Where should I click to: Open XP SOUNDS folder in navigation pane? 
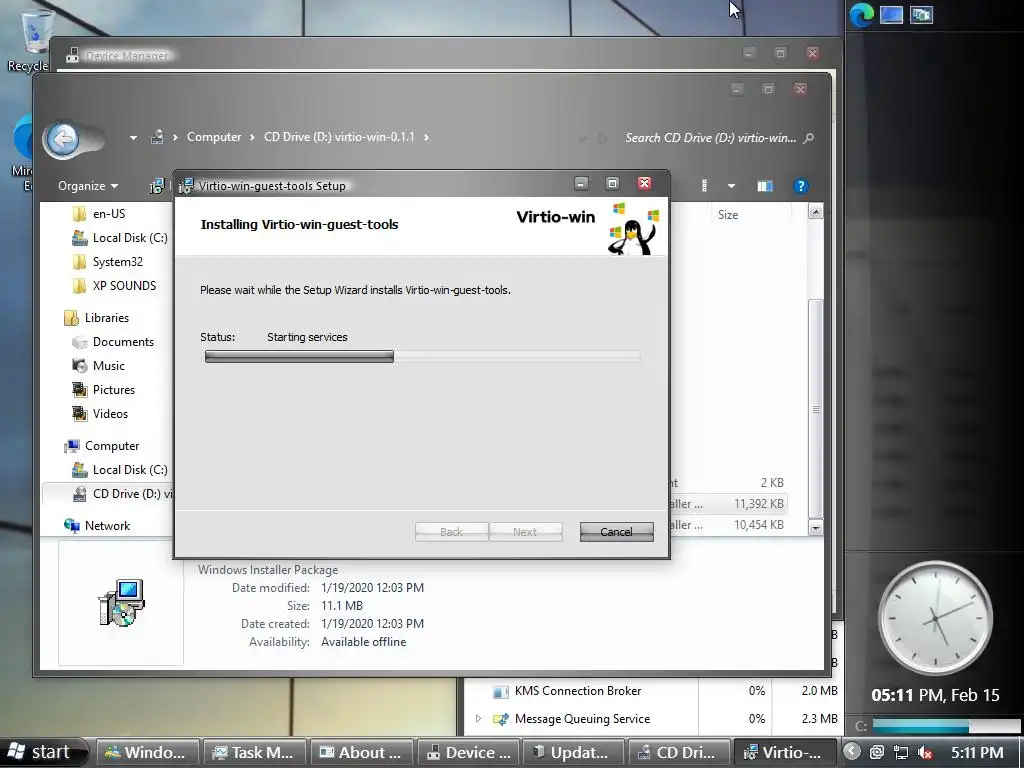coord(124,285)
